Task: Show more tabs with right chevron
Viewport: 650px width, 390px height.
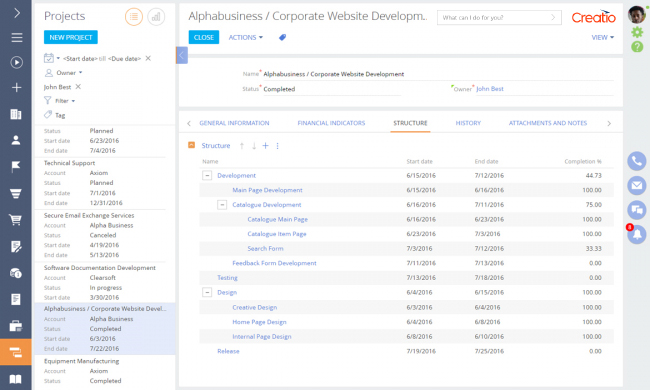Action: 609,124
